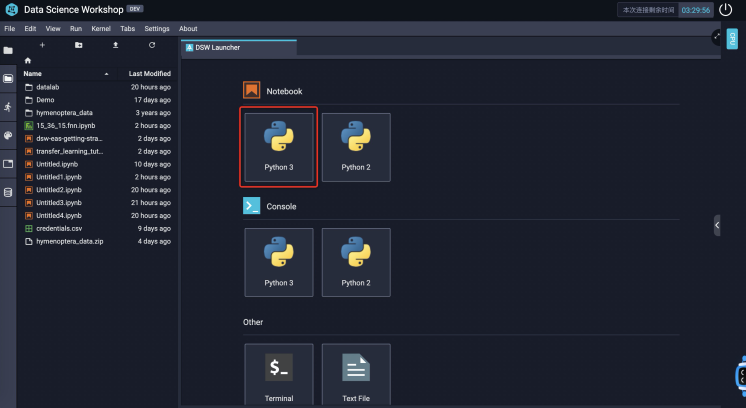The height and width of the screenshot is (408, 746).
Task: Select Untitled2.ipynb in file list
Action: click(x=97, y=190)
